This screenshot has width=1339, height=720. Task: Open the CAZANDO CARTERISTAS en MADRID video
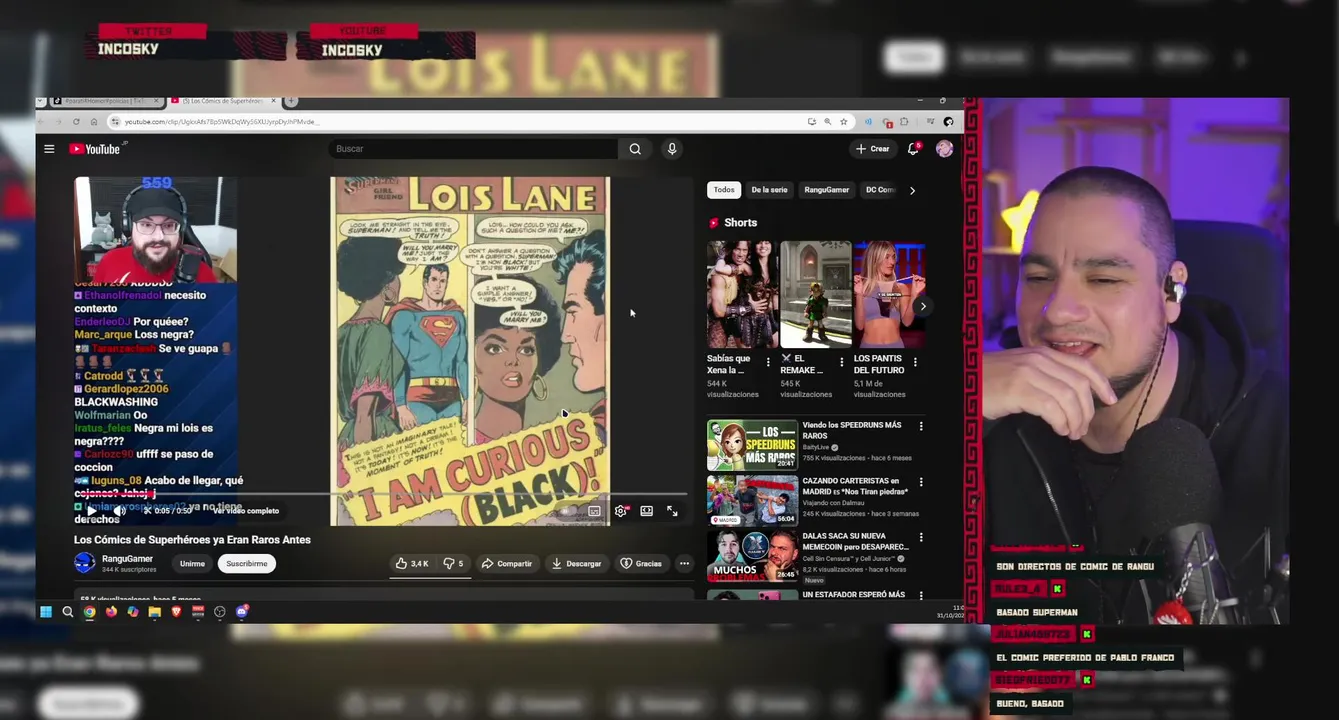coord(752,500)
